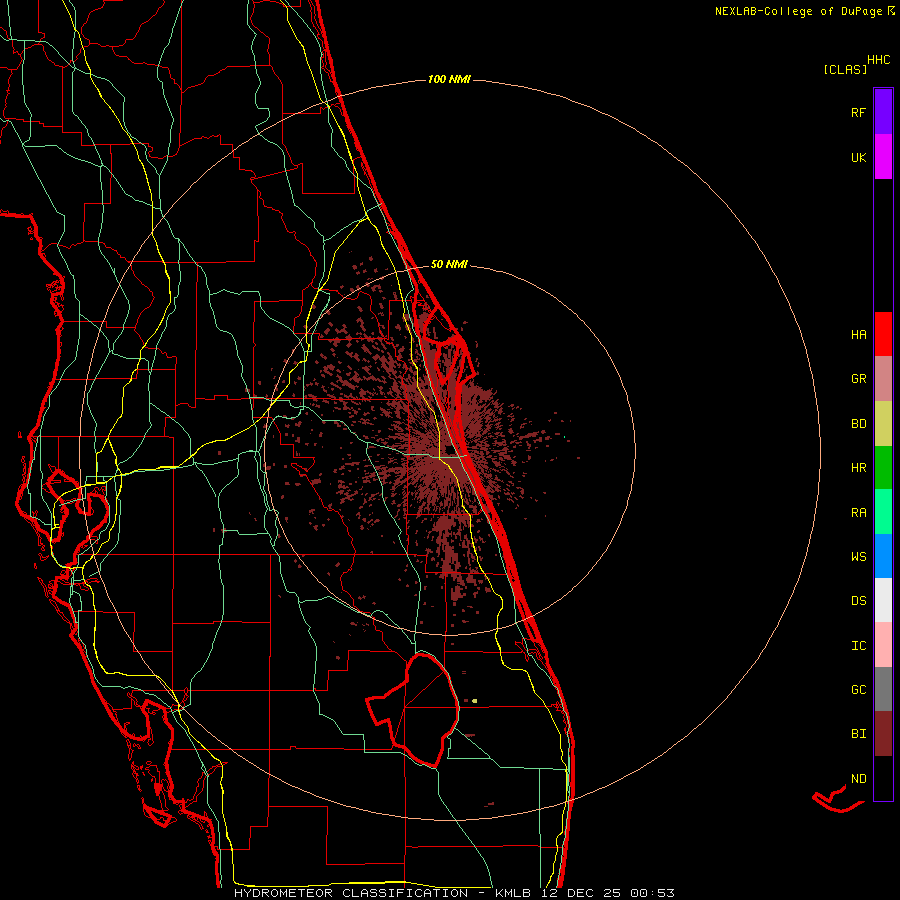Click the HA red legend swatch

click(x=883, y=334)
